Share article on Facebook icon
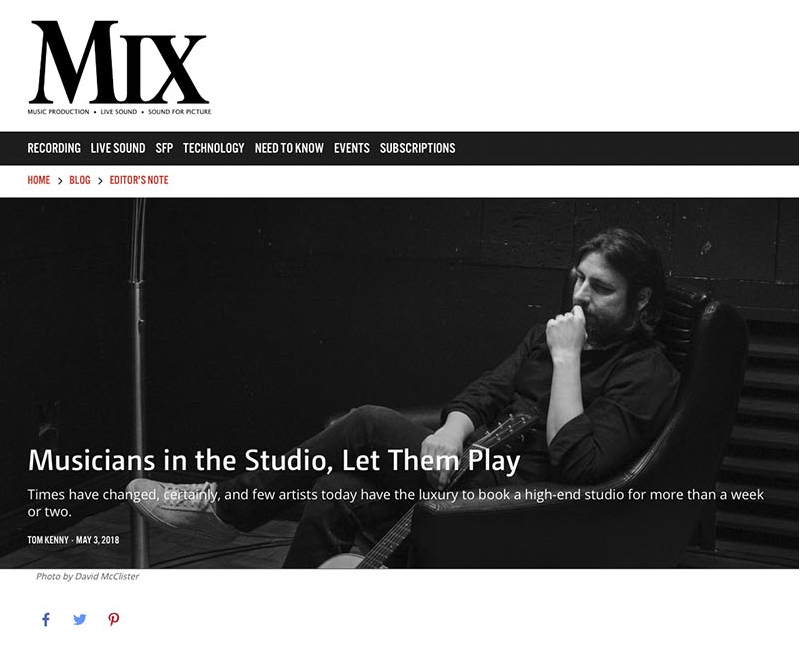Viewport: 800px width, 650px height. (x=46, y=619)
